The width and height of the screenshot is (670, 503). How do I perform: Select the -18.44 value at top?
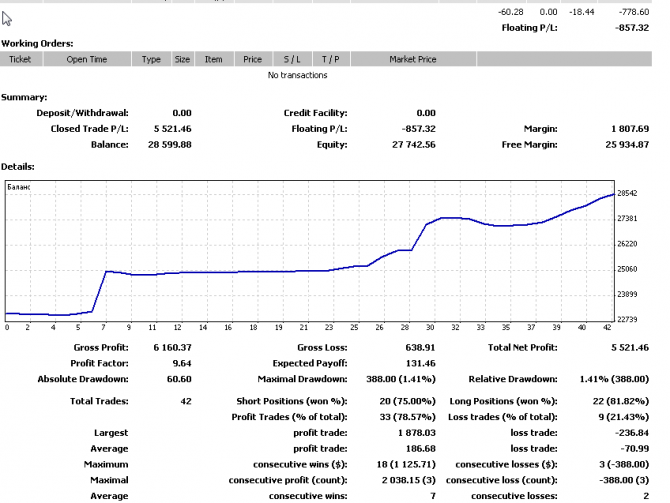point(582,12)
